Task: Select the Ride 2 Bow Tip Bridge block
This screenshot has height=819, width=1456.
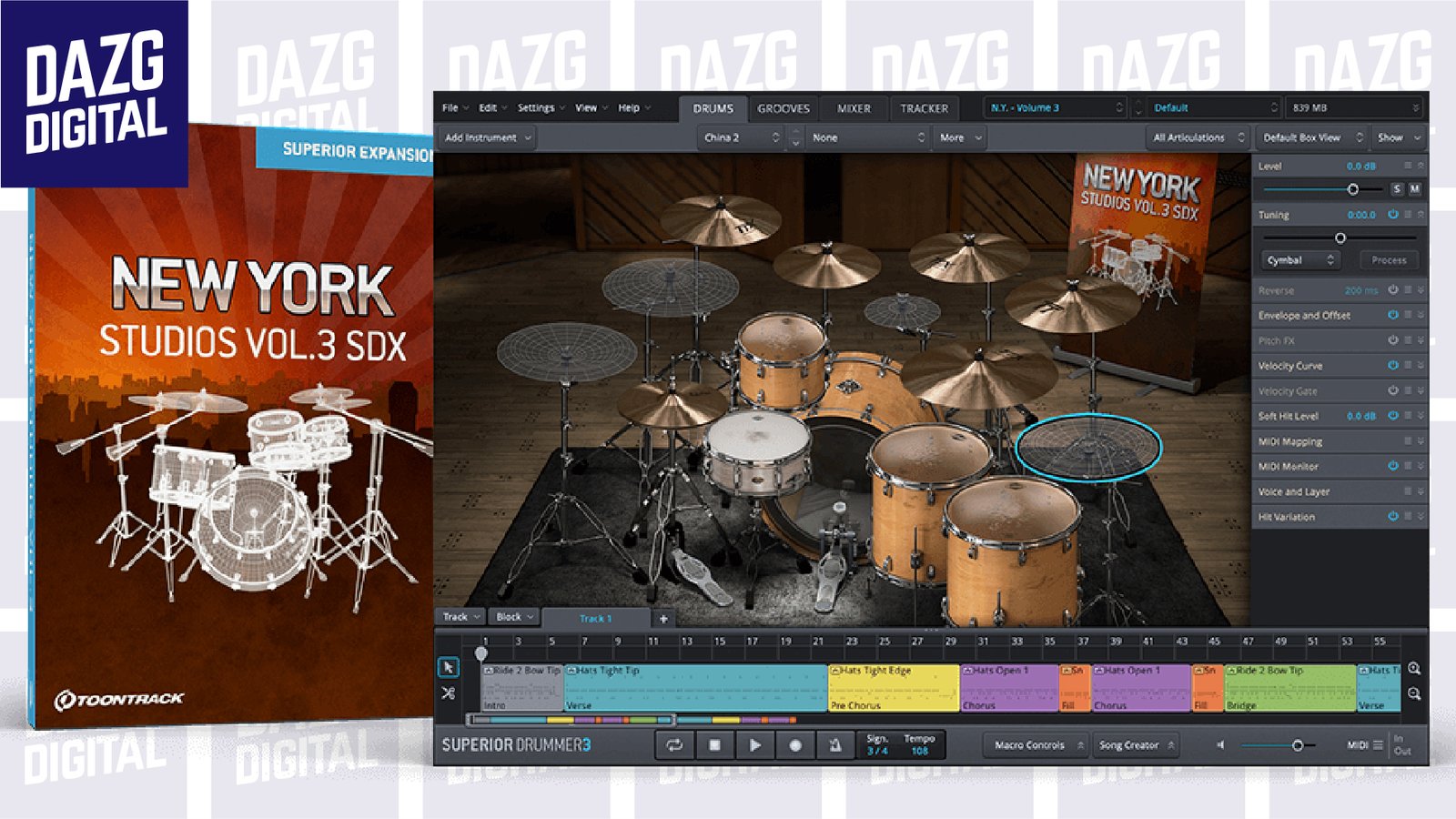Action: (1289, 688)
